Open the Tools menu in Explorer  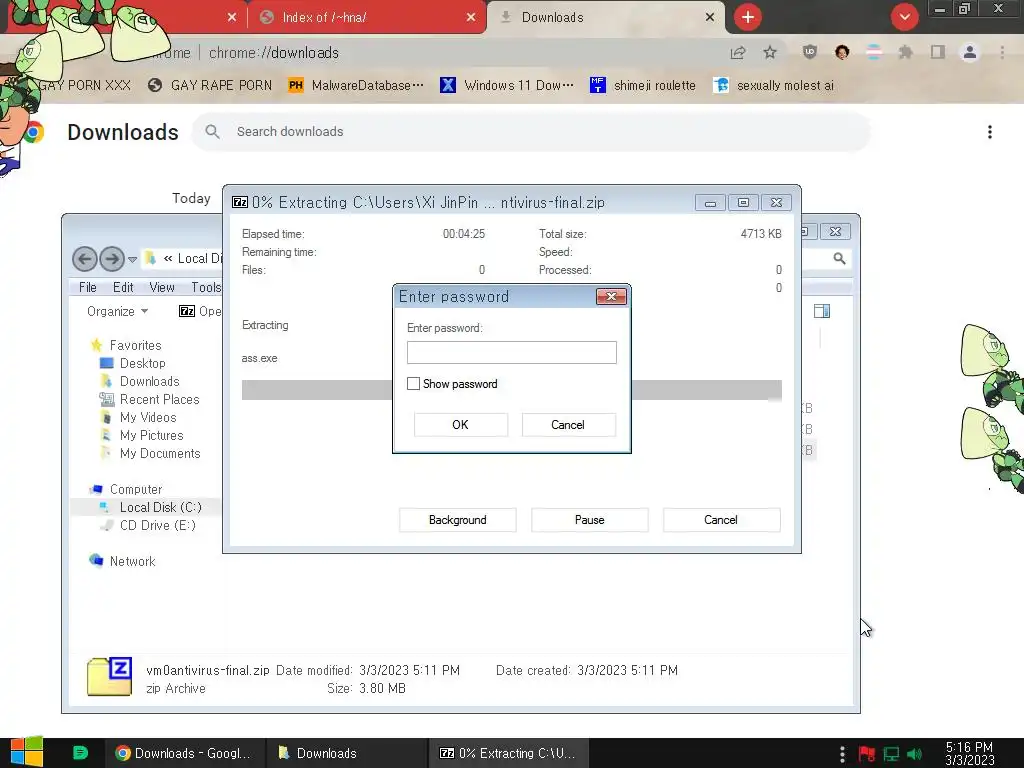(206, 287)
